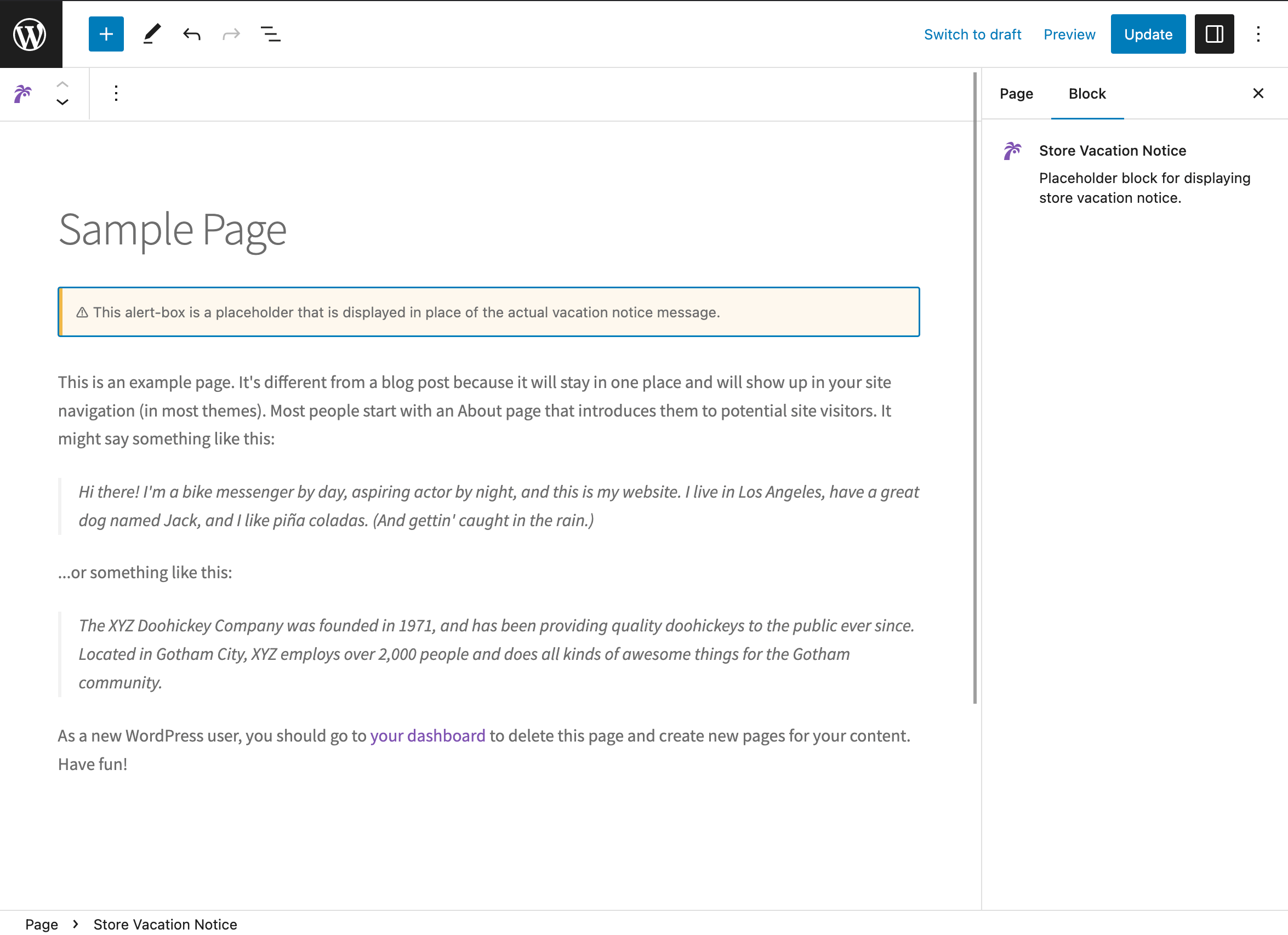1288x935 pixels.
Task: Click the Store Vacation Notice palm tree icon
Action: coord(22,94)
